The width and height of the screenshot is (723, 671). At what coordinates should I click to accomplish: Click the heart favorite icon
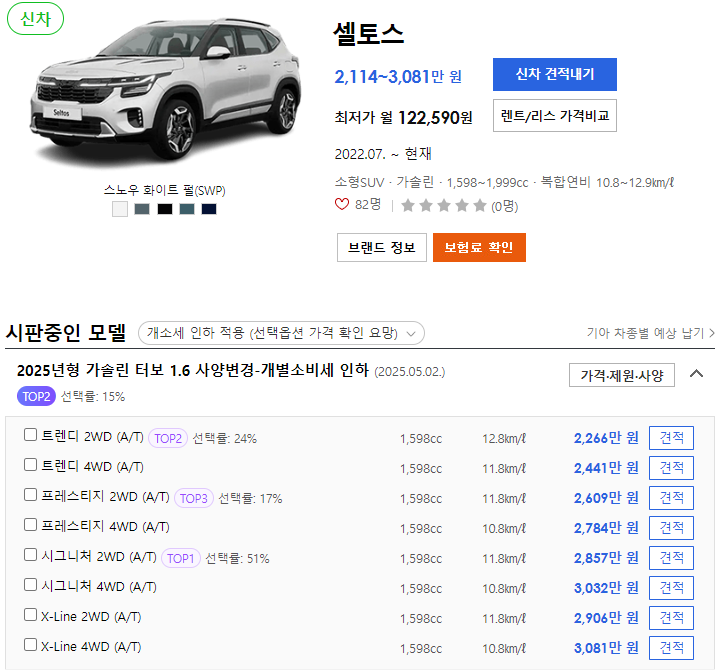coord(342,204)
